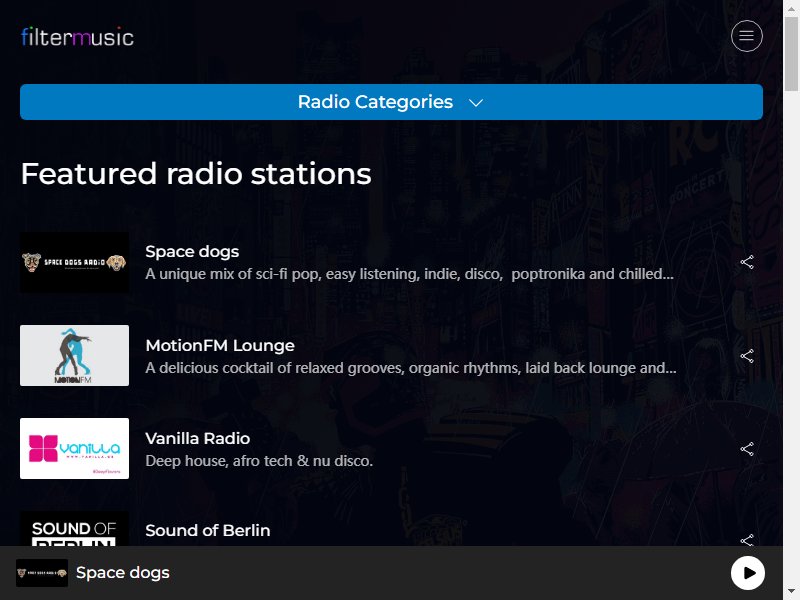Click the page's vertical scrollbar thumb

tap(791, 54)
